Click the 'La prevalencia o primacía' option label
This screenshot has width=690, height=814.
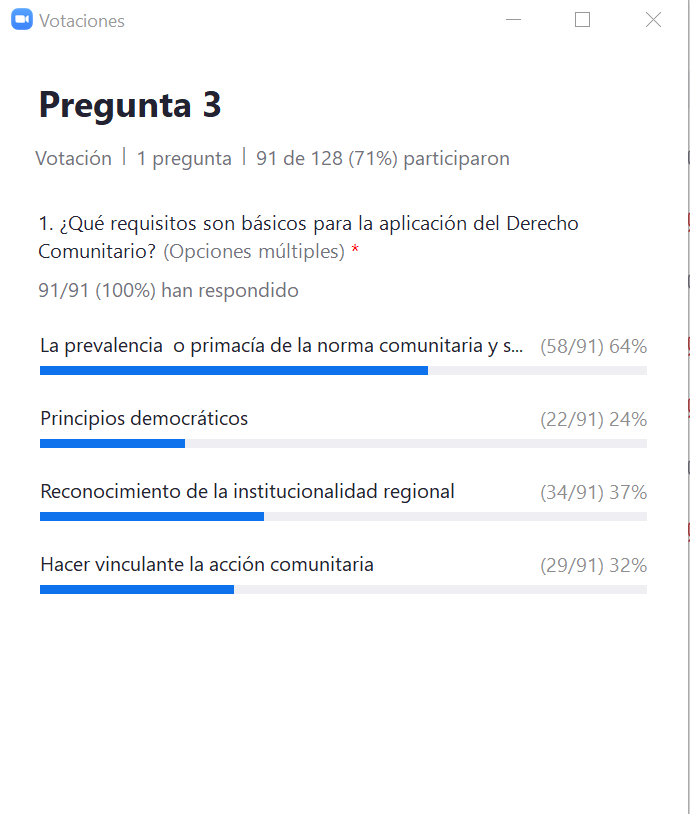point(281,346)
